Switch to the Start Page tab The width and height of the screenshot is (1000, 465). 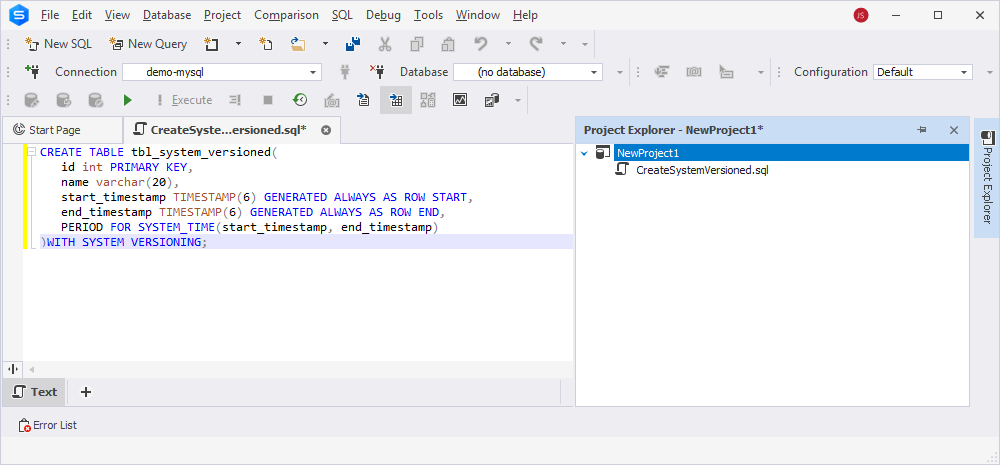click(62, 130)
